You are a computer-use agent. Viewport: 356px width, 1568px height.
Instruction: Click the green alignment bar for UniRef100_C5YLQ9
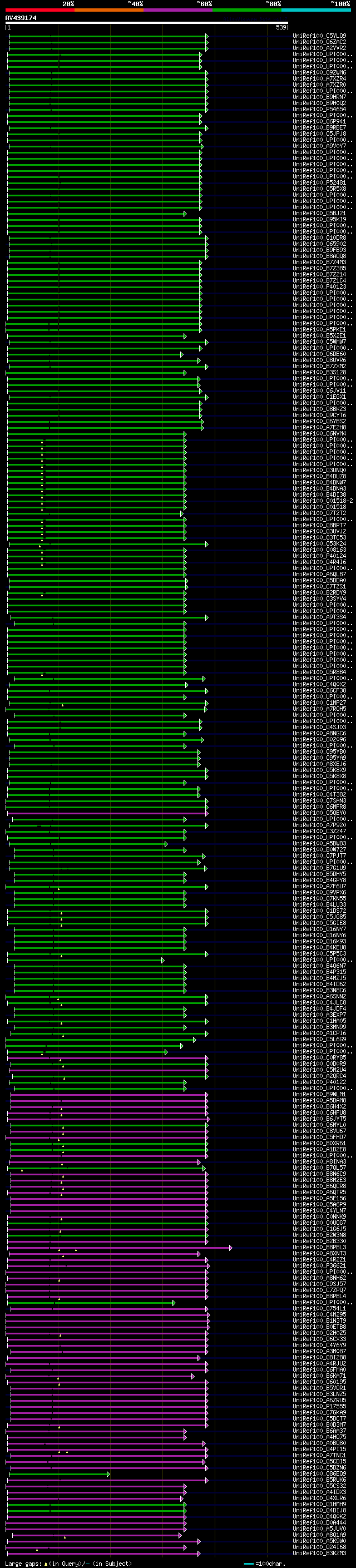coord(108,36)
